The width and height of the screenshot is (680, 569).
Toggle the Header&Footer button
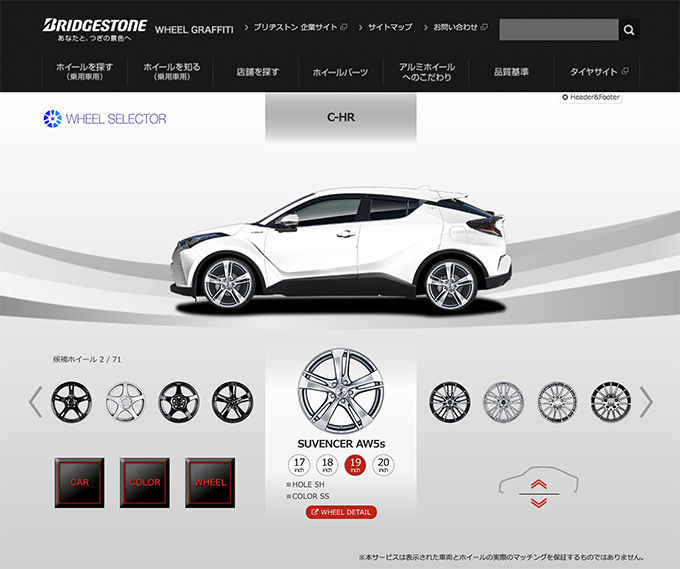click(x=591, y=97)
